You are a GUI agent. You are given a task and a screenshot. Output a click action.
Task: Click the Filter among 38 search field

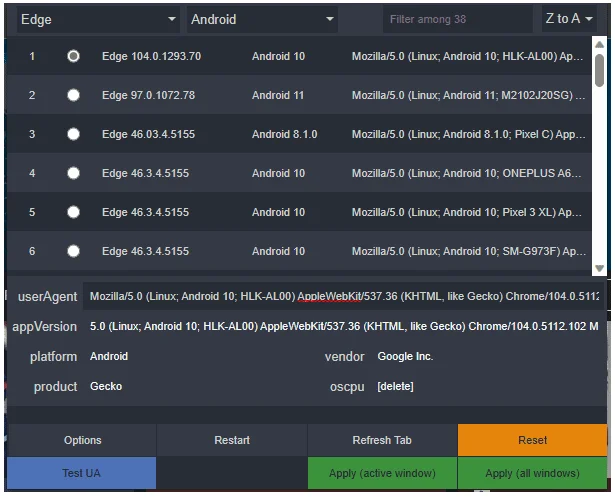[x=457, y=19]
